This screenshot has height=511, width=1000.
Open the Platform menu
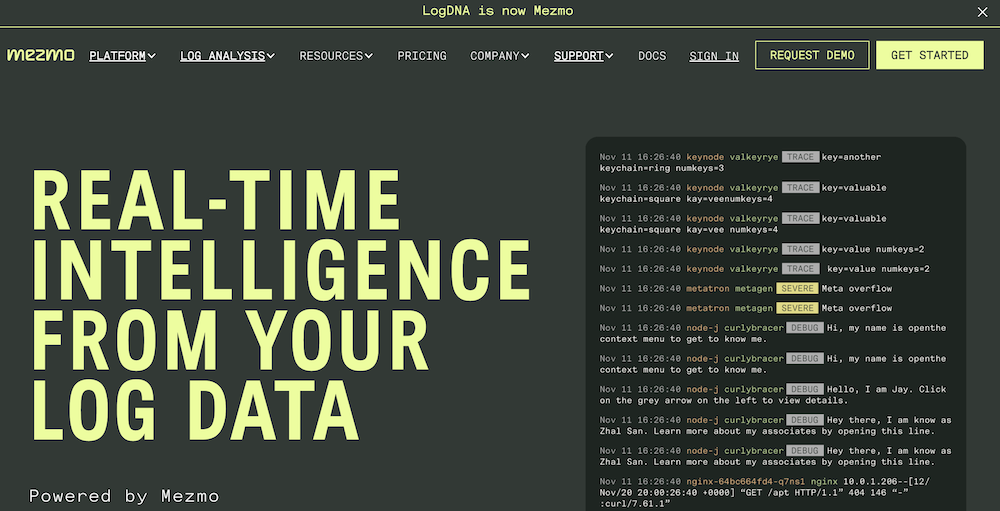click(117, 56)
